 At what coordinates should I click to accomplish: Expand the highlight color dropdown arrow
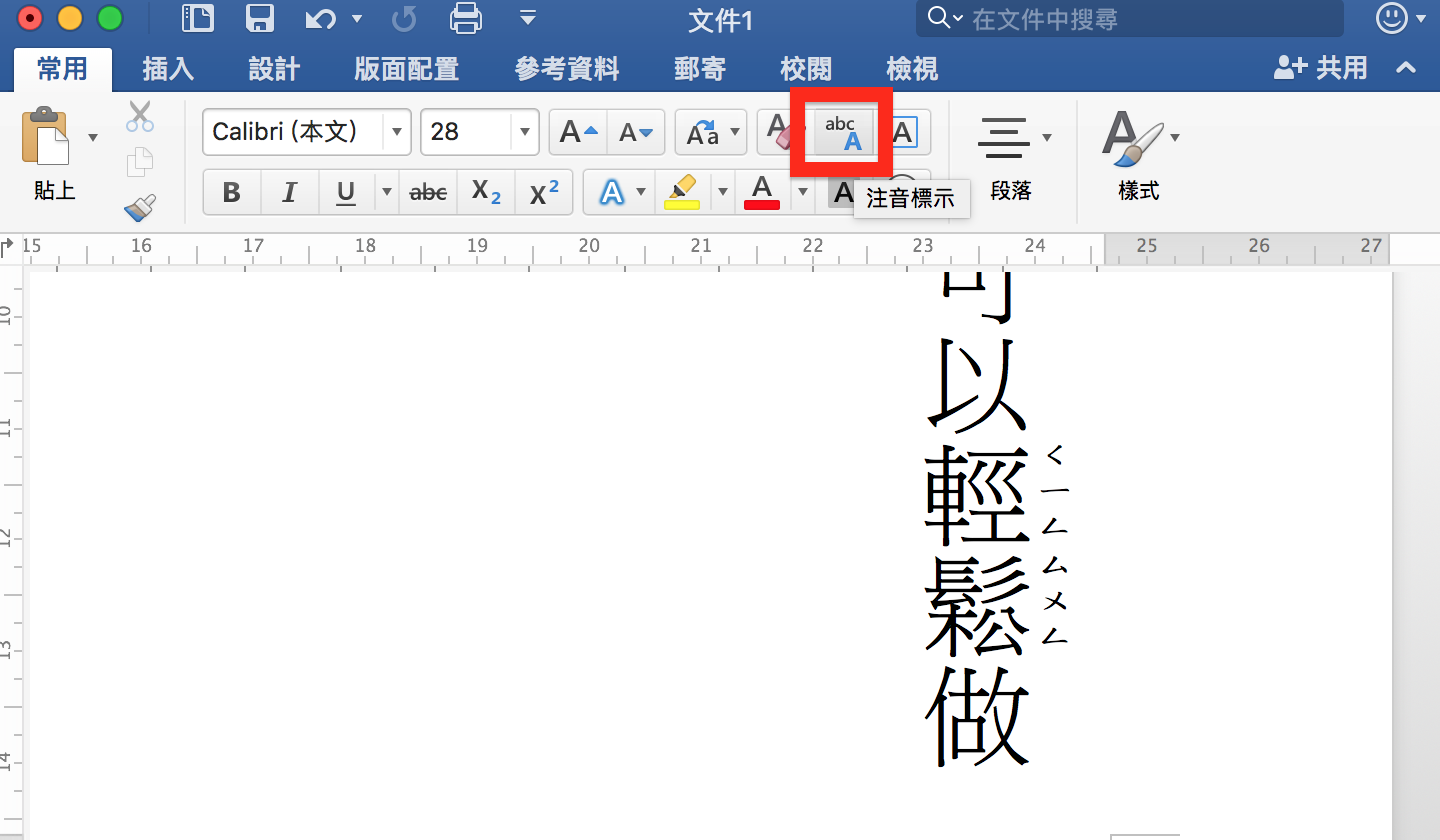[722, 191]
